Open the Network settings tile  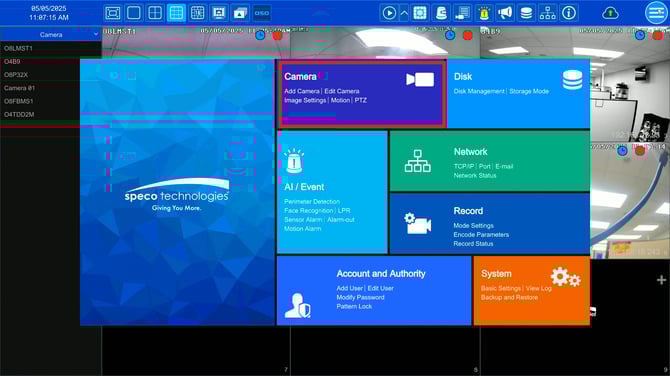pos(490,161)
